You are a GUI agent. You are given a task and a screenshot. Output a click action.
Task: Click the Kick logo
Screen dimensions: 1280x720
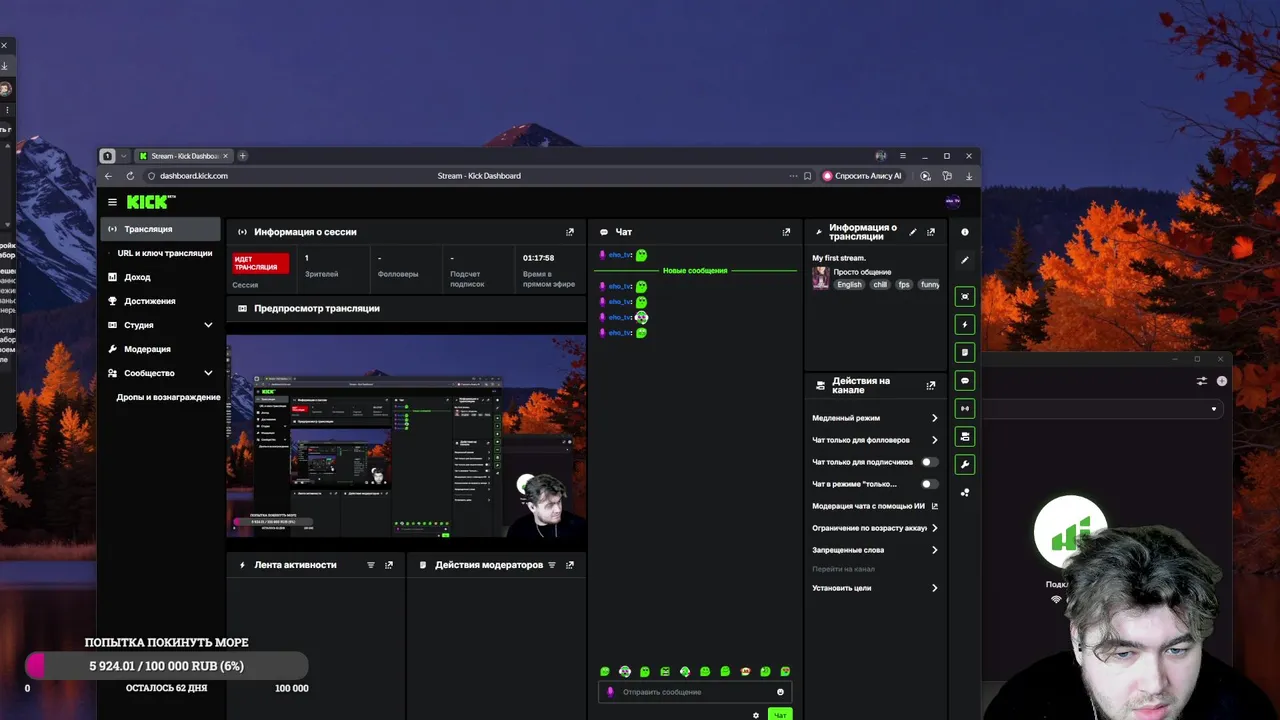(150, 202)
